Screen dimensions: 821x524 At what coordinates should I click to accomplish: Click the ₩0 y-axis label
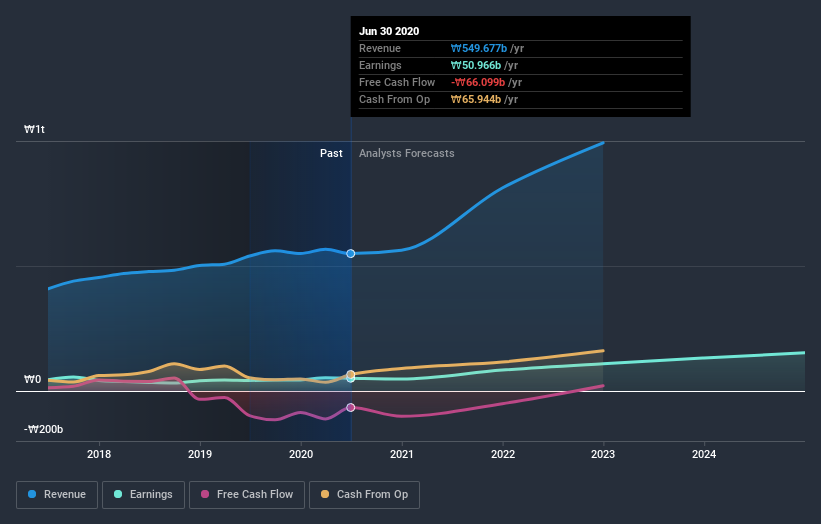coord(32,379)
